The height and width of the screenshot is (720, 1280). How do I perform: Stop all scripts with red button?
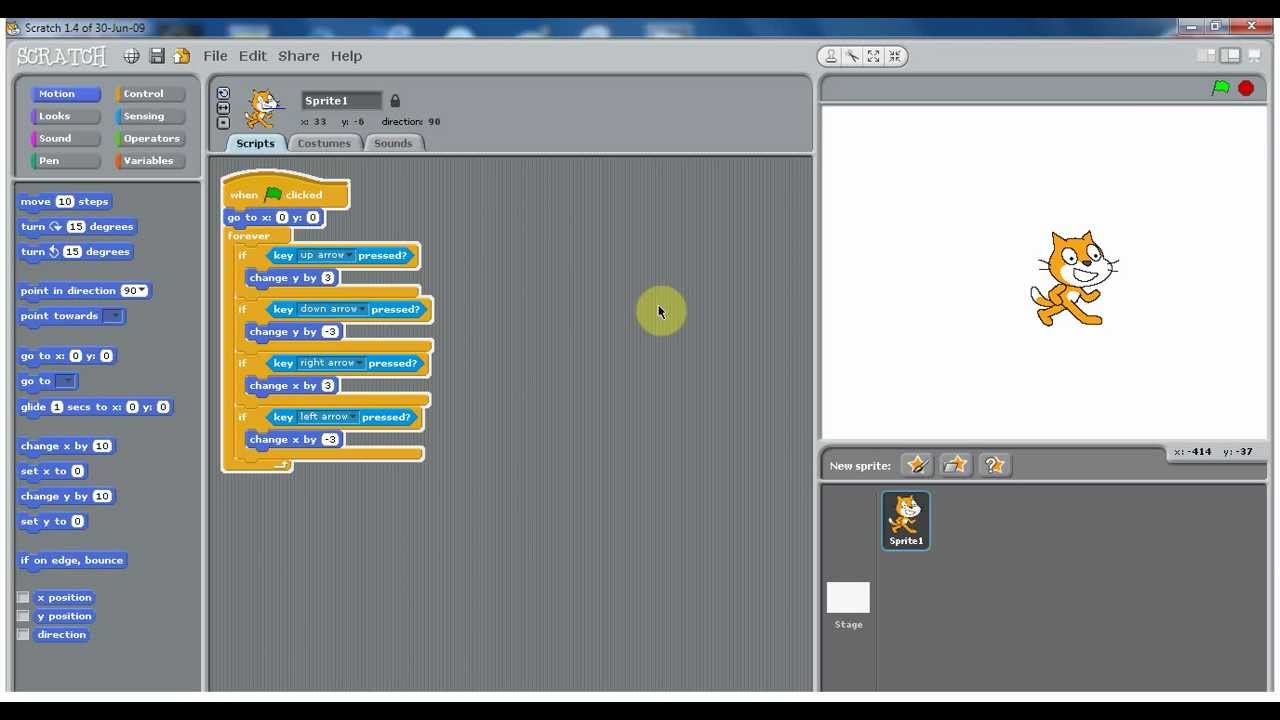(1246, 88)
